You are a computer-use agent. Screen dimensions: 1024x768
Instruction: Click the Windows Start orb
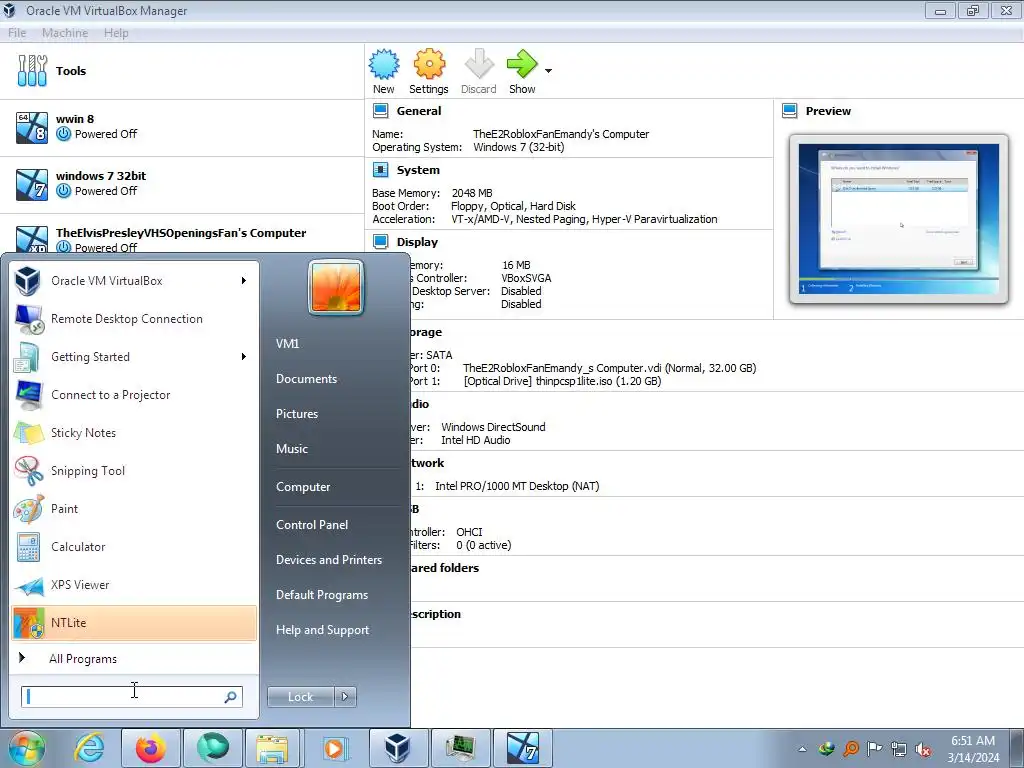point(26,748)
